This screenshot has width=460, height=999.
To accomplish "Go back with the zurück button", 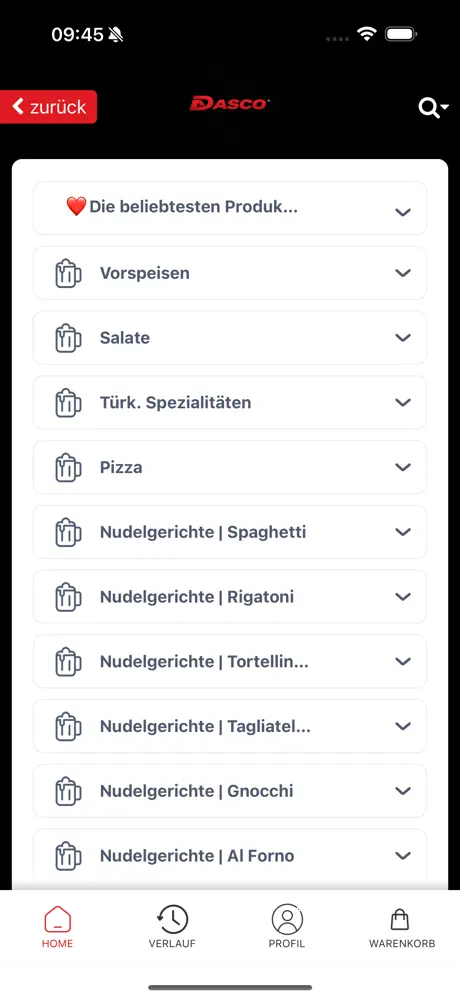I will pos(48,107).
